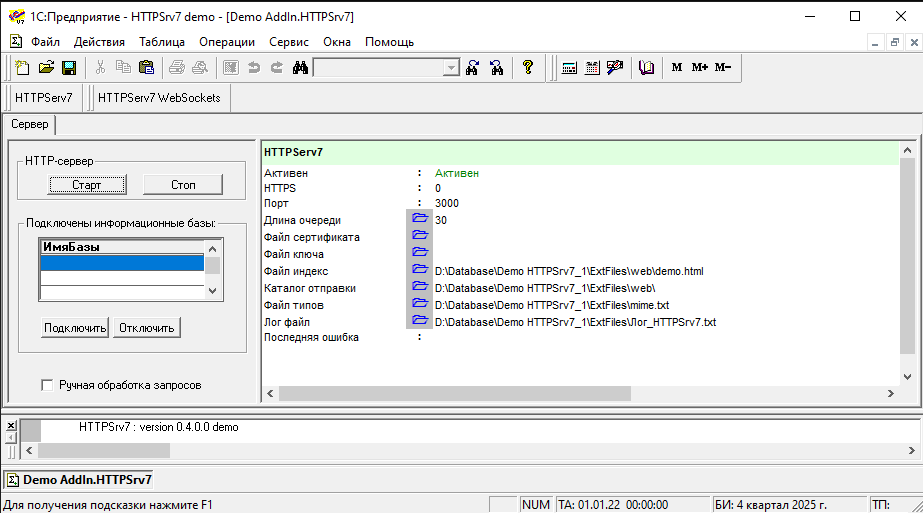Open the Операции menu
Viewport: 923px width, 513px height.
[x=227, y=42]
